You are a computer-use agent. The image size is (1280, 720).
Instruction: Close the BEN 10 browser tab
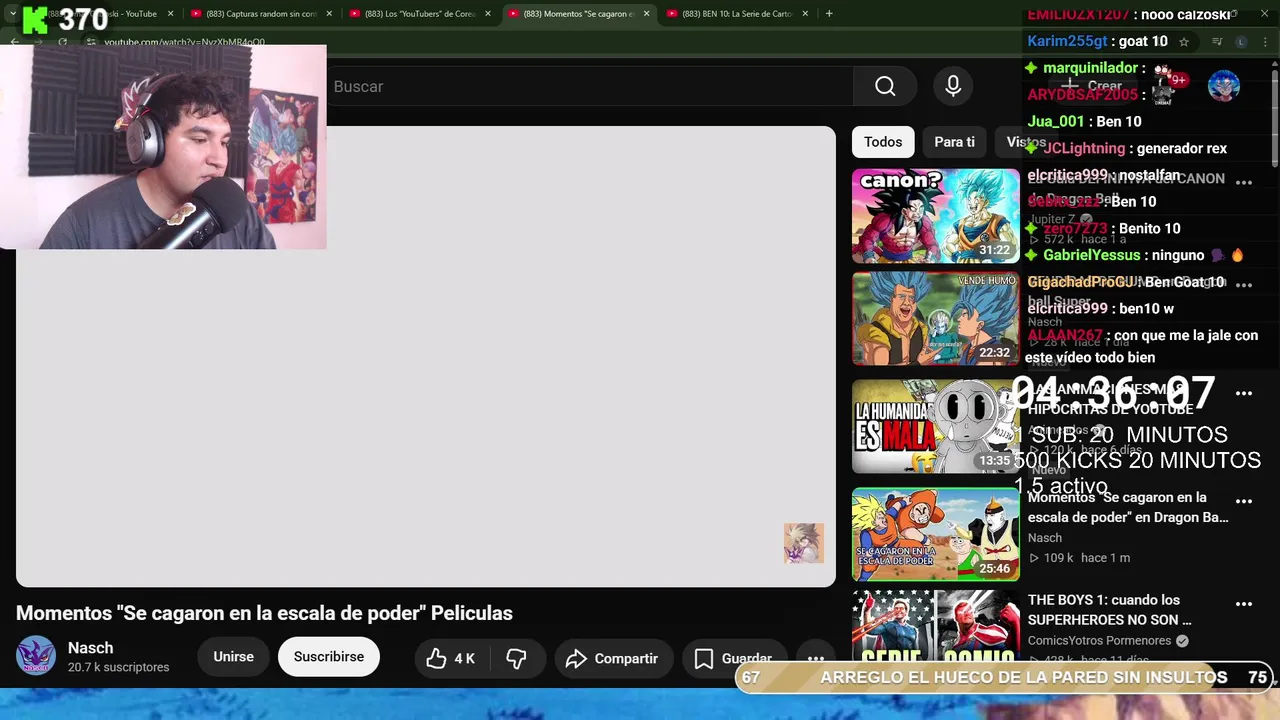805,14
